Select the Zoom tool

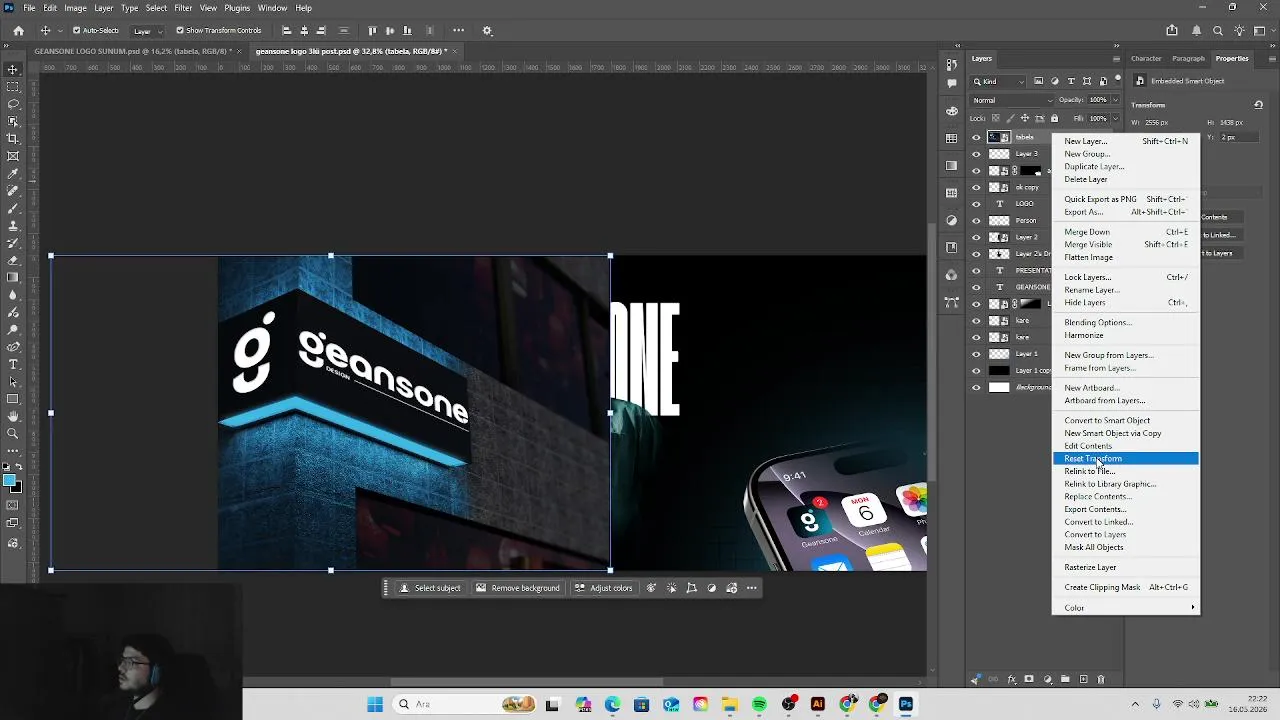[13, 433]
